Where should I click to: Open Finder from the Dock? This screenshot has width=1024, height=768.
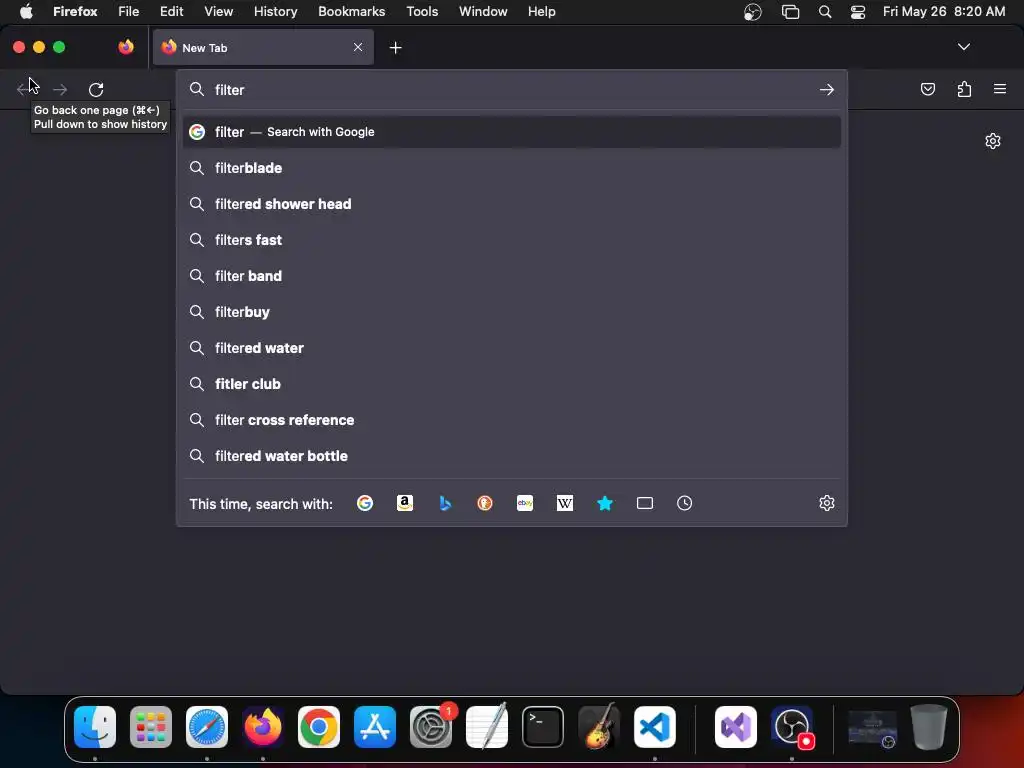pos(95,727)
